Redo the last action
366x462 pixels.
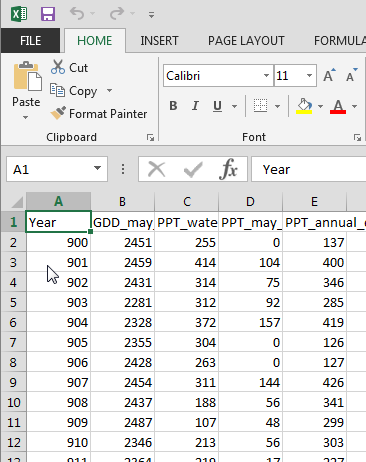(x=117, y=14)
